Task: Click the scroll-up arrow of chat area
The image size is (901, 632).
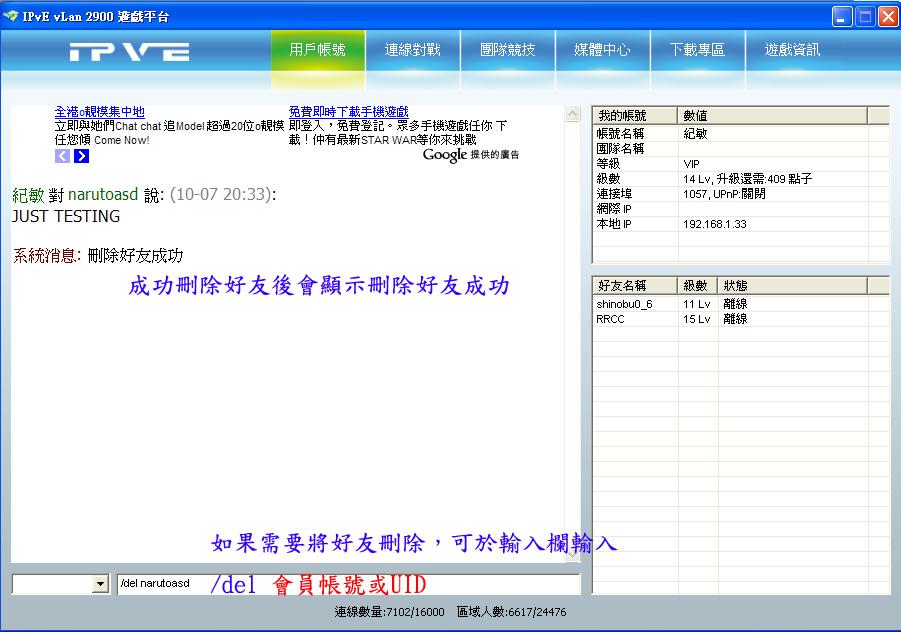Action: click(x=573, y=114)
